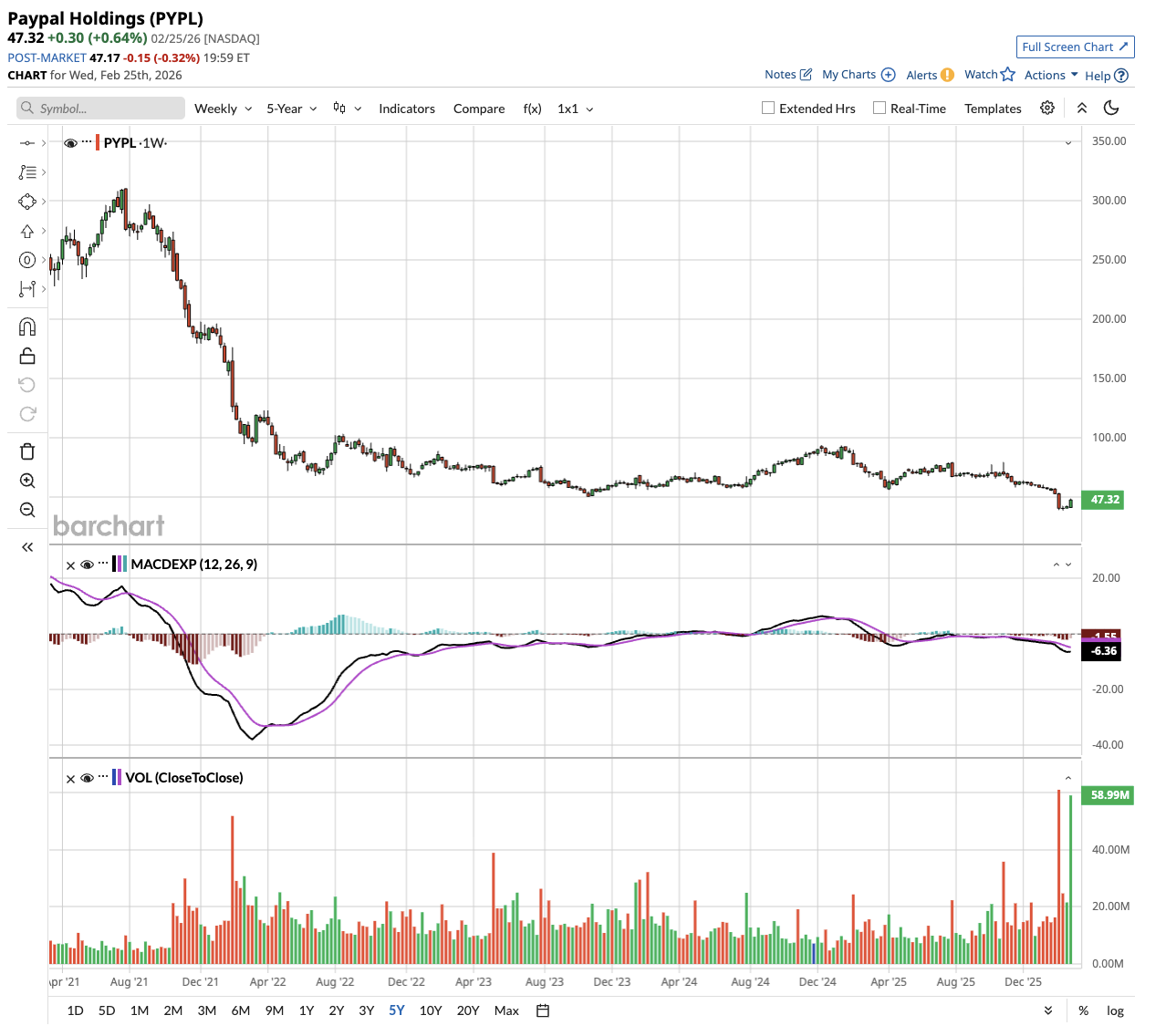Select the price range measure tool
Viewport: 1166px width, 1036px height.
(27, 289)
